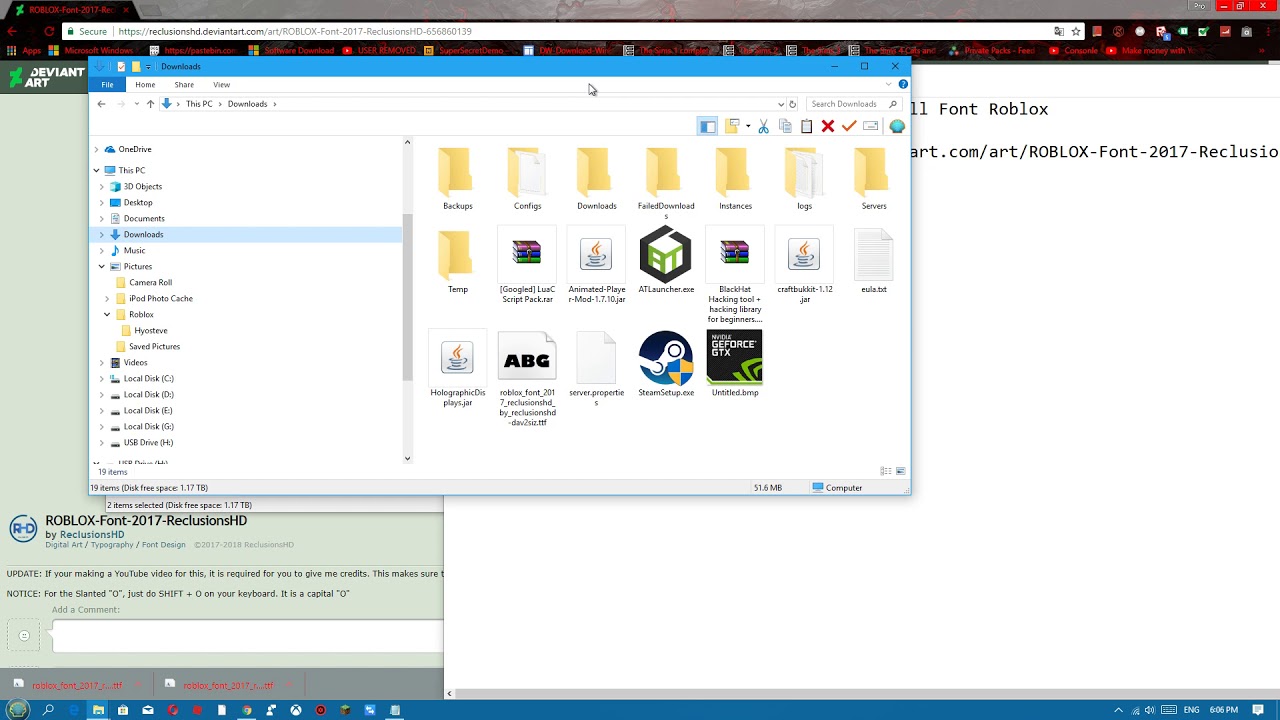This screenshot has width=1280, height=720.
Task: Expand Local Disk (C:) tree node
Action: pyautogui.click(x=102, y=378)
